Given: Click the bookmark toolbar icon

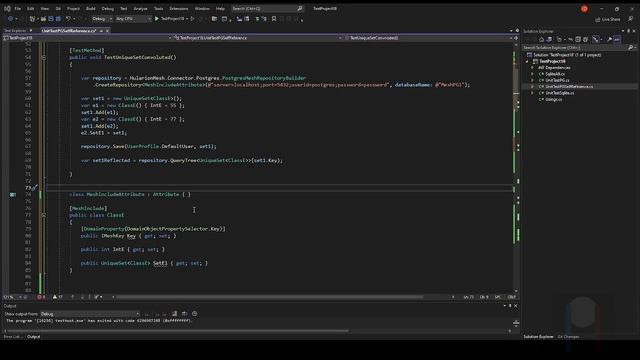Looking at the screenshot, I should pos(273,19).
